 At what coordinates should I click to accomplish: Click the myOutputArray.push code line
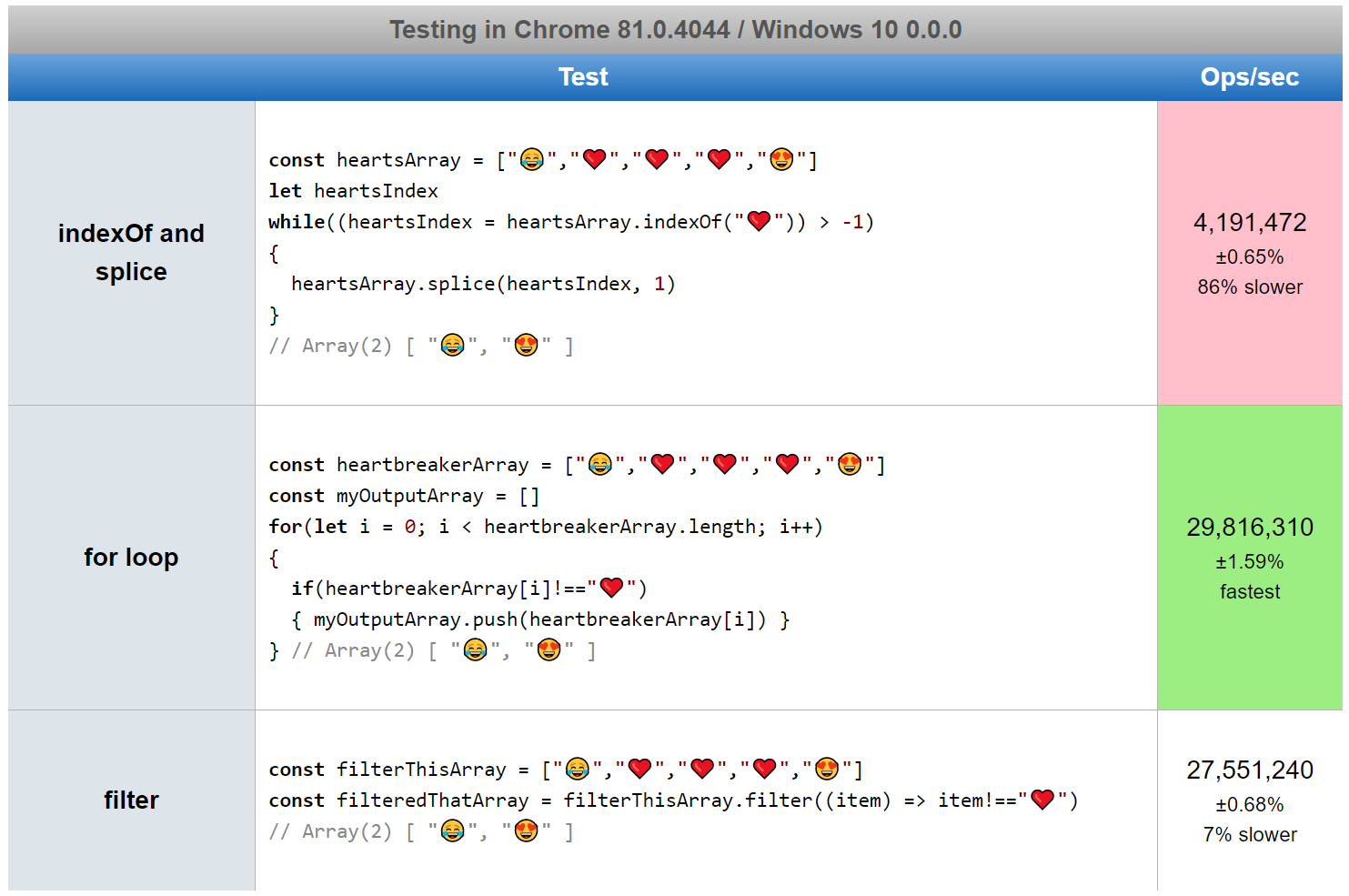click(x=540, y=619)
